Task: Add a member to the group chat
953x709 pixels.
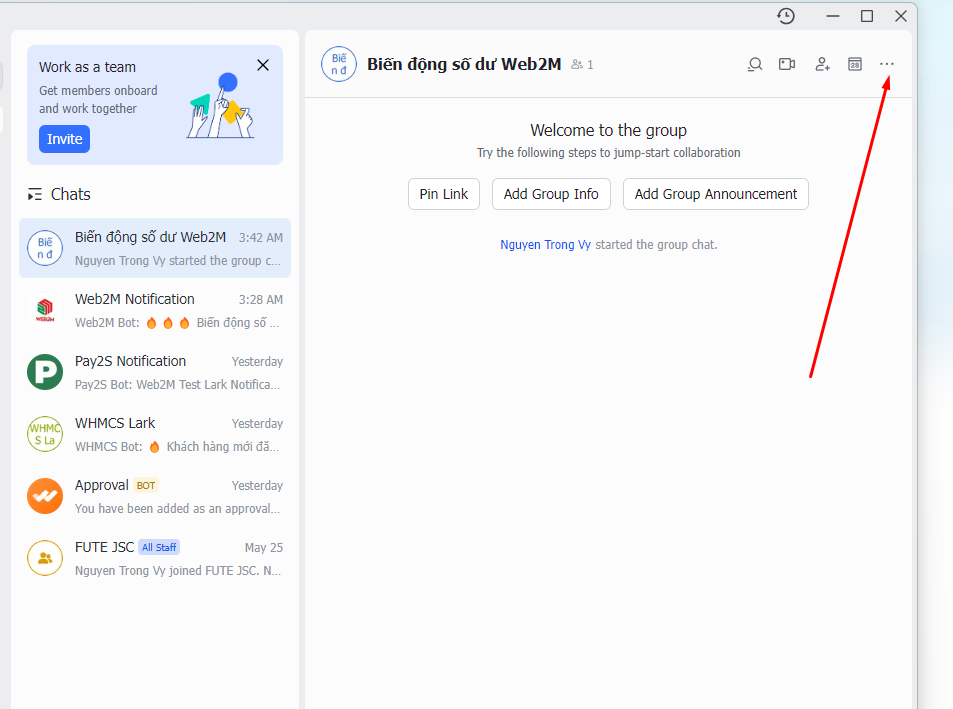Action: tap(822, 64)
